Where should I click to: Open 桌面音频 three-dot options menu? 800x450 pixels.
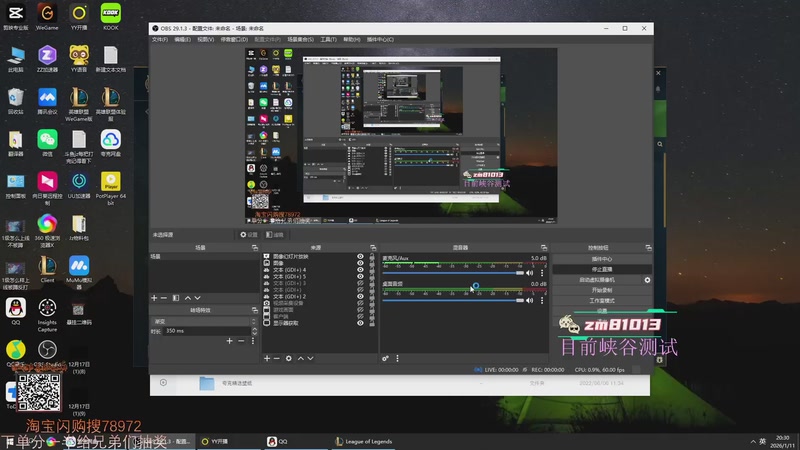coord(543,299)
